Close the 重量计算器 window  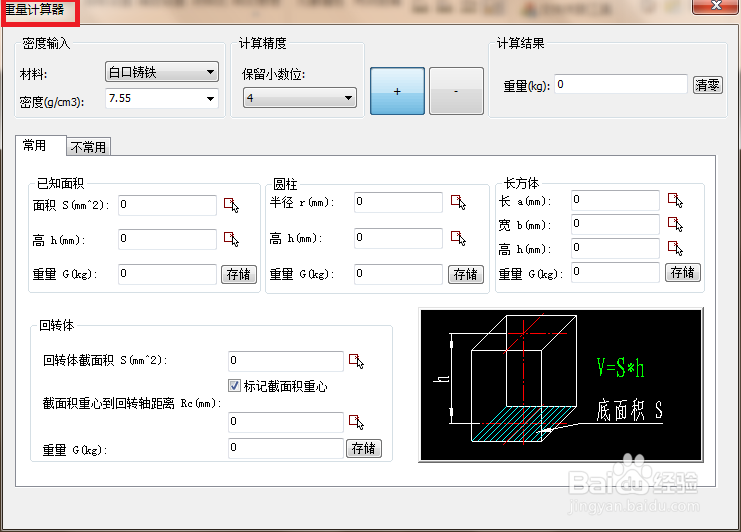pyautogui.click(x=715, y=7)
